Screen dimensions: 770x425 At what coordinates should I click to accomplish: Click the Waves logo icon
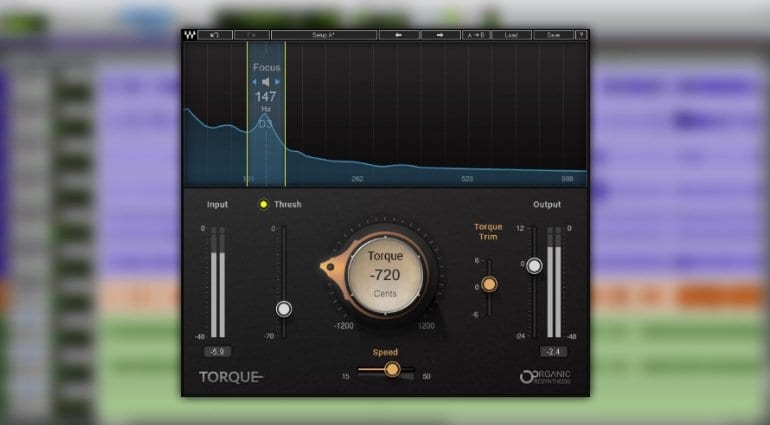point(189,35)
